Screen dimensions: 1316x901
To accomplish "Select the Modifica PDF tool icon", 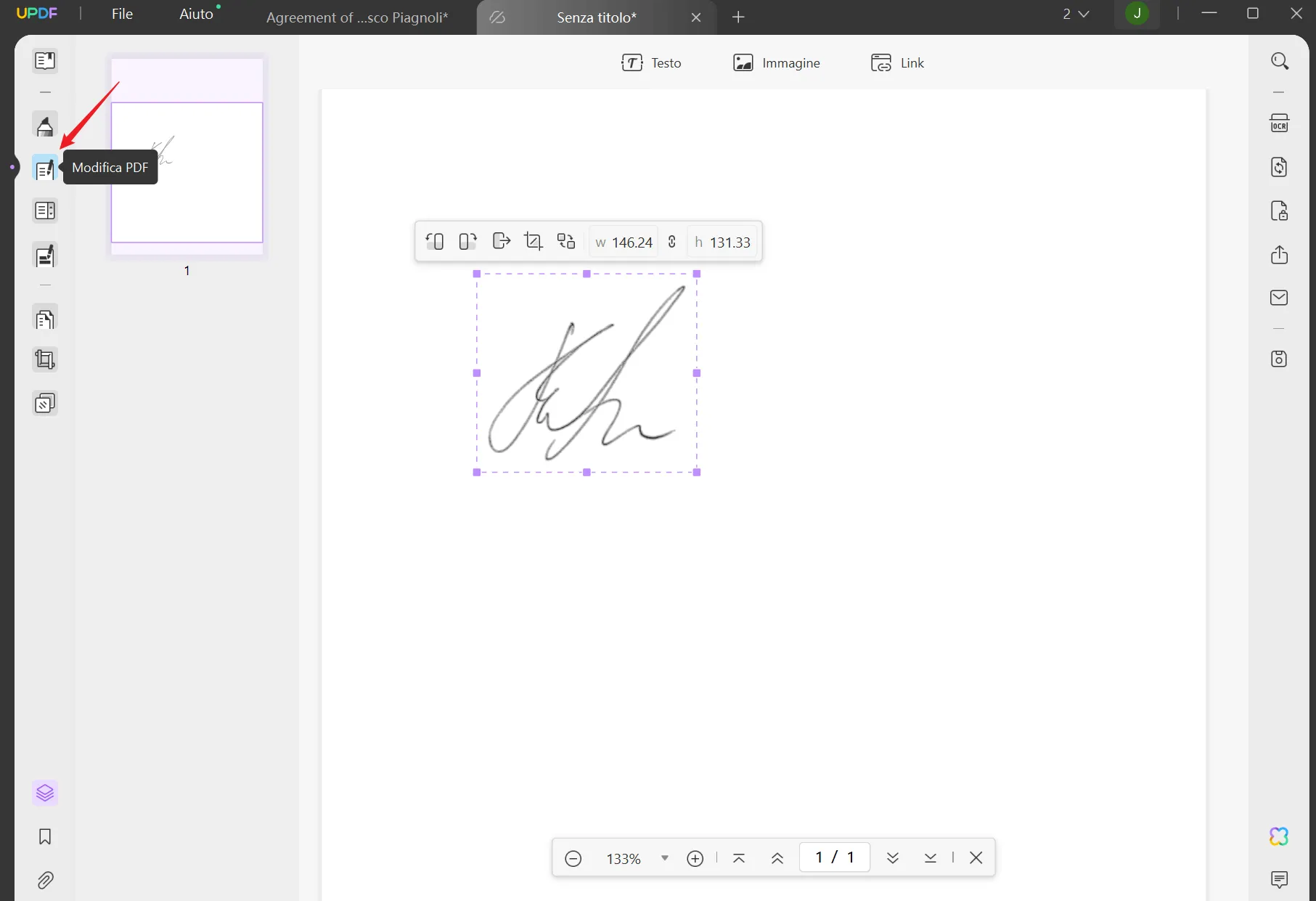I will (x=45, y=168).
